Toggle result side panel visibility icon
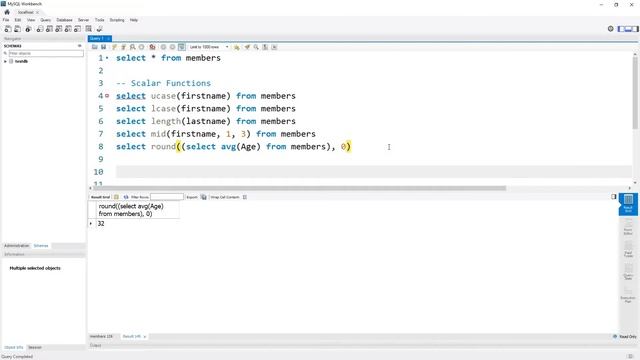Viewport: 640px width, 360px height. [613, 197]
